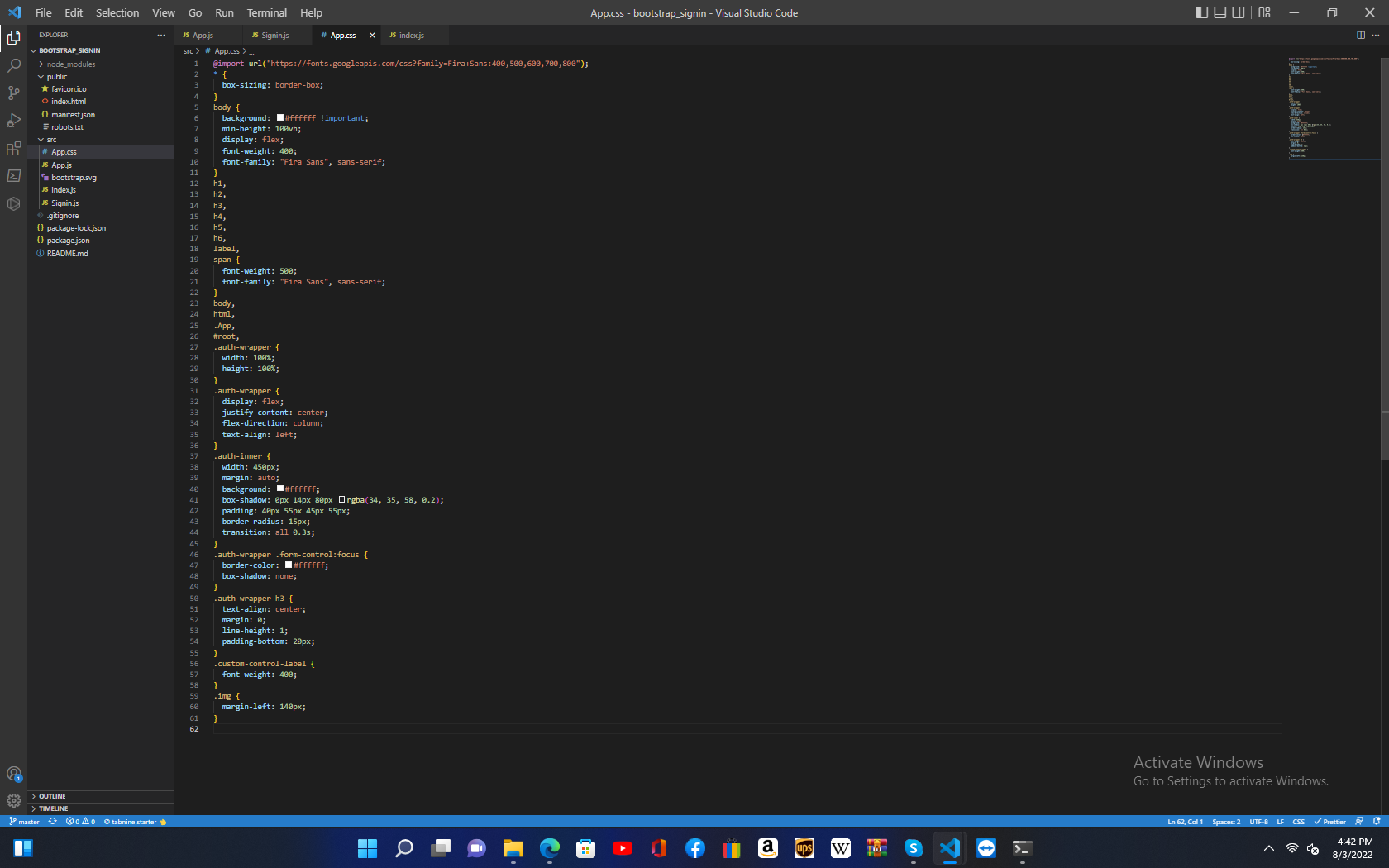Image resolution: width=1389 pixels, height=868 pixels.
Task: Open the Source Control view
Action: click(x=13, y=93)
